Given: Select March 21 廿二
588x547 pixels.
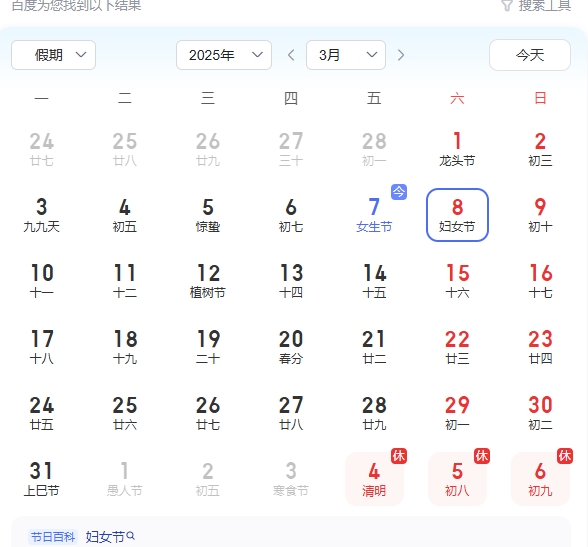Looking at the screenshot, I should coord(374,347).
